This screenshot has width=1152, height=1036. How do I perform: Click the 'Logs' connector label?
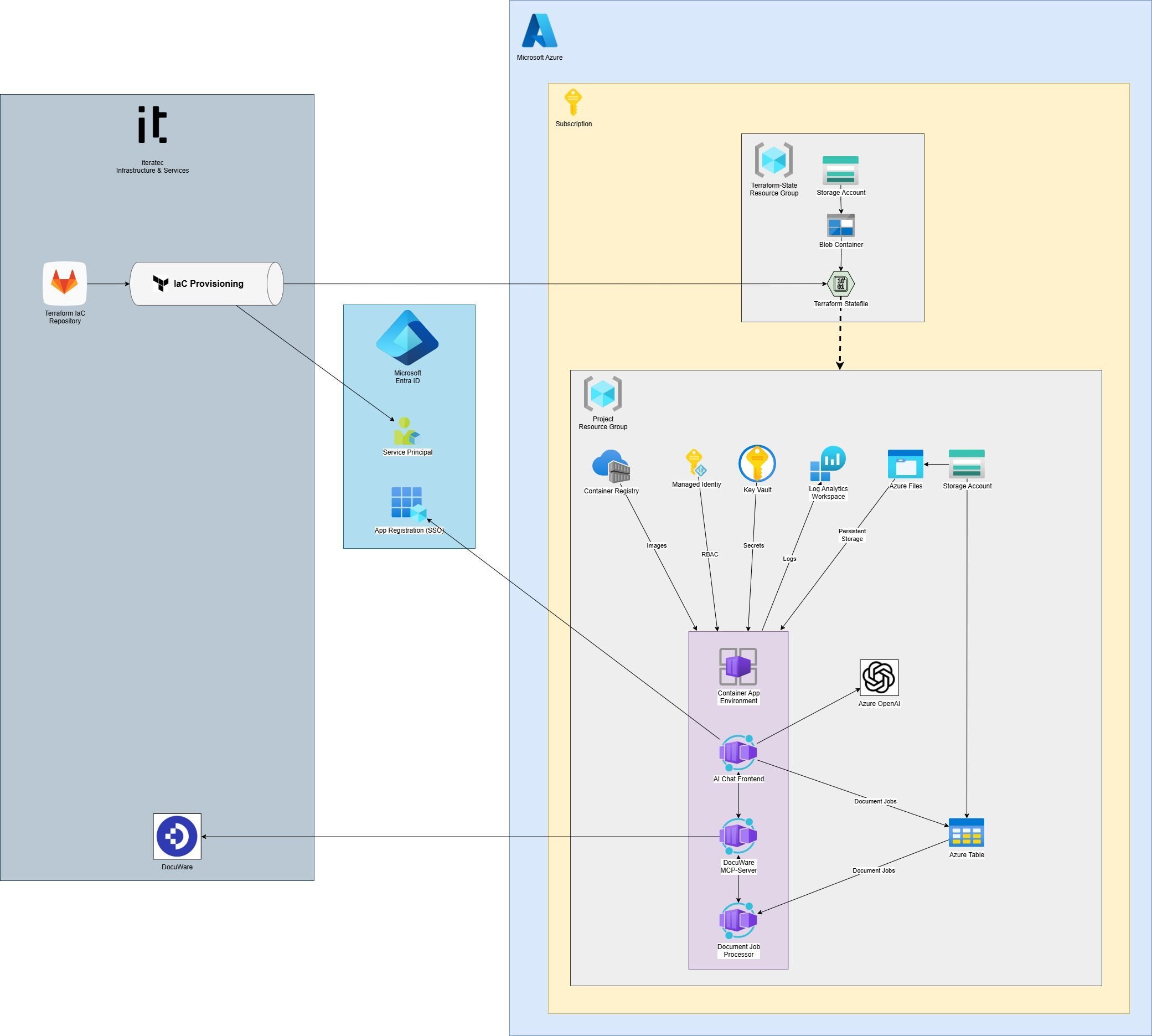(789, 559)
